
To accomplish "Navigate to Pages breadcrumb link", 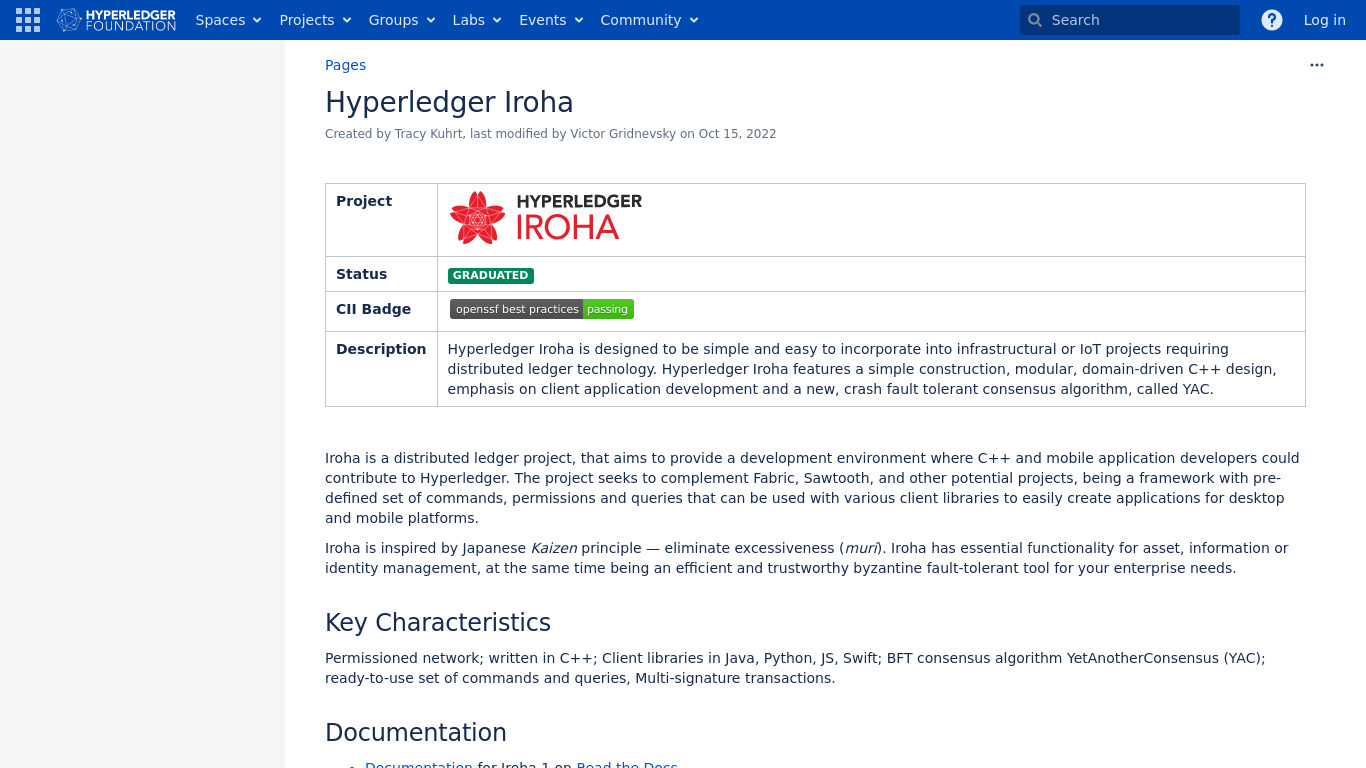I will click(345, 65).
